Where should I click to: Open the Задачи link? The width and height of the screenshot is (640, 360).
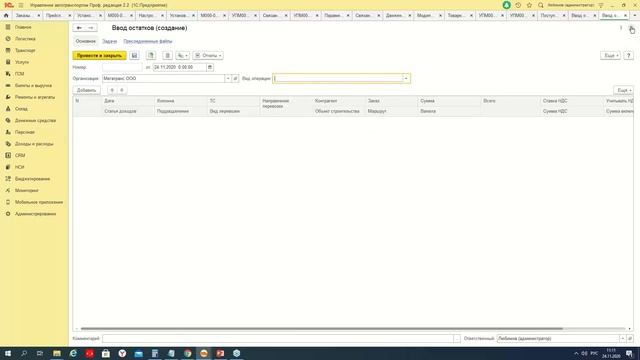pyautogui.click(x=109, y=41)
